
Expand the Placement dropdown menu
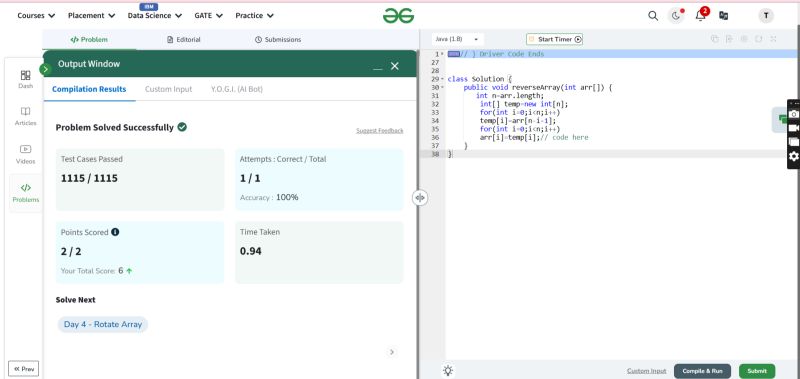click(91, 16)
